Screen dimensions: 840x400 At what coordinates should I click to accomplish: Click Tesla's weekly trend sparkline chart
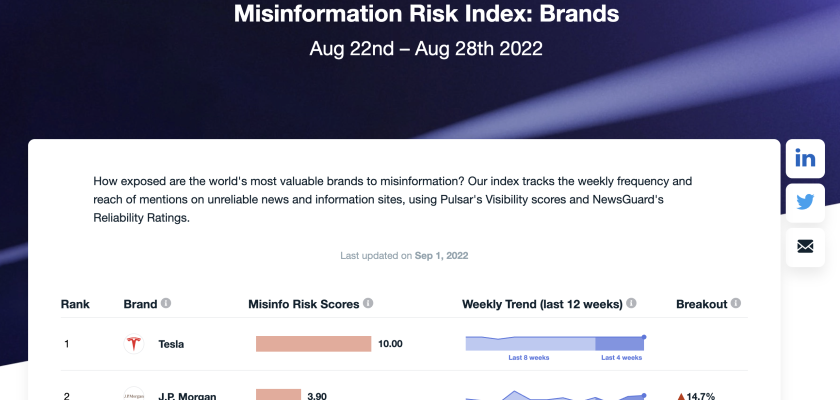click(x=555, y=343)
